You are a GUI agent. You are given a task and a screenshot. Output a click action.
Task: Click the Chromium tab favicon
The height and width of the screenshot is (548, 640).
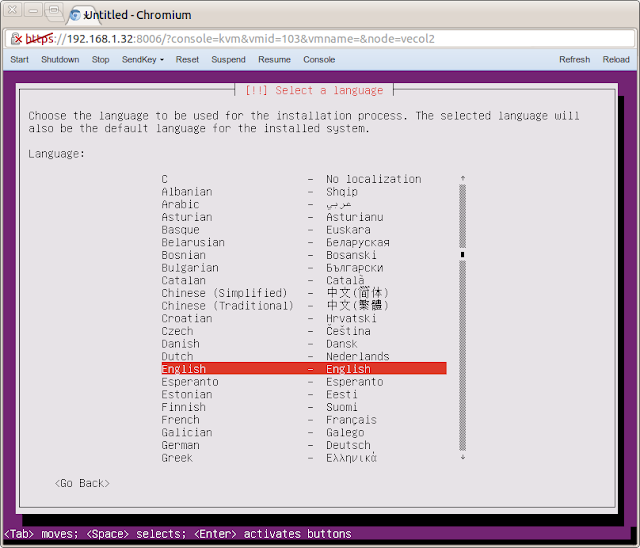pos(75,15)
